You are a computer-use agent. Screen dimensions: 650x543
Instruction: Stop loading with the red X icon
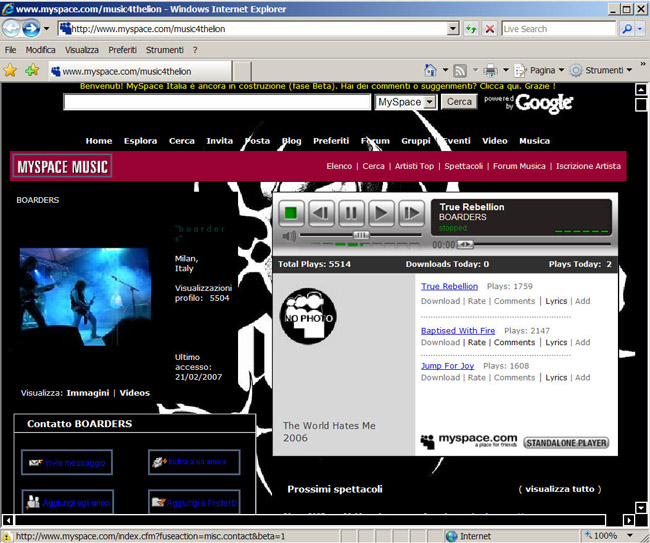coord(490,29)
